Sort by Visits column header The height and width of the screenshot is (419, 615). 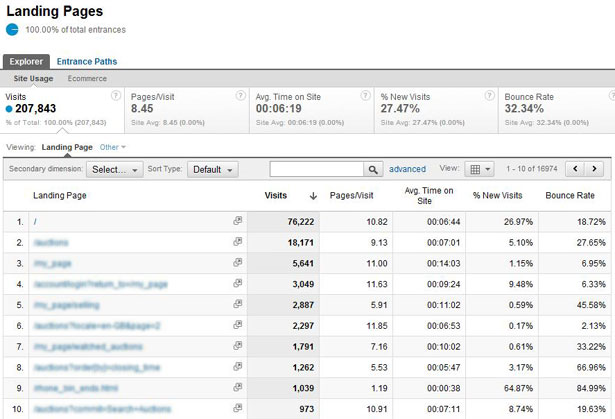(x=275, y=195)
